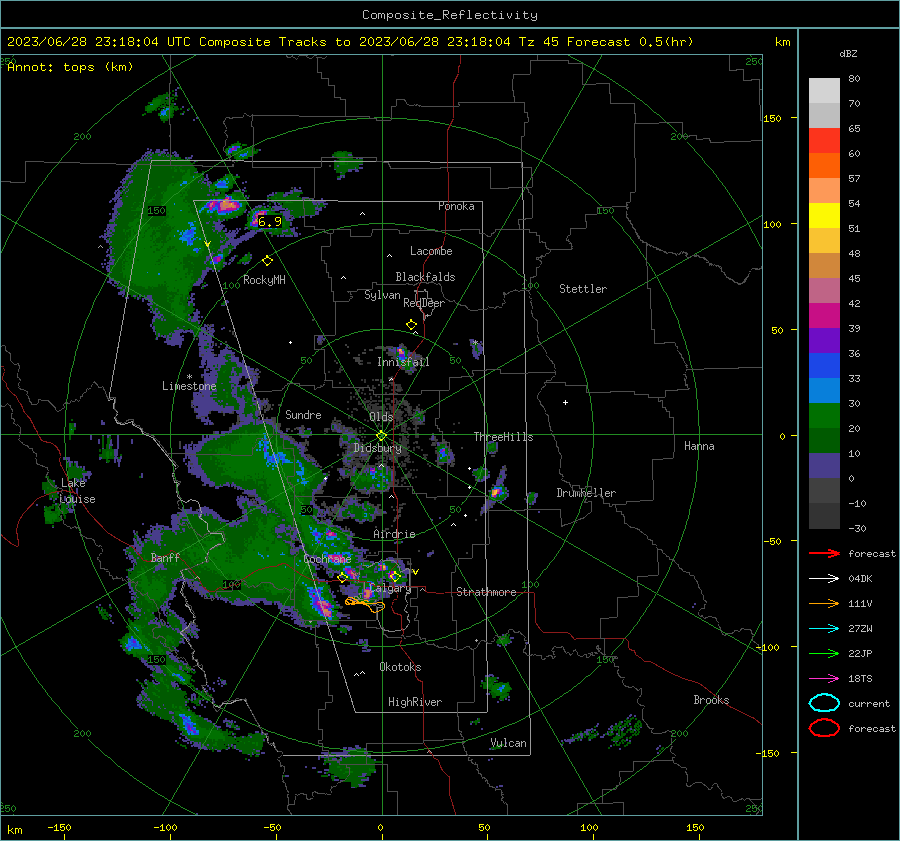Click the yellow diamond marker above RockyMH
The image size is (900, 841).
pos(267,261)
